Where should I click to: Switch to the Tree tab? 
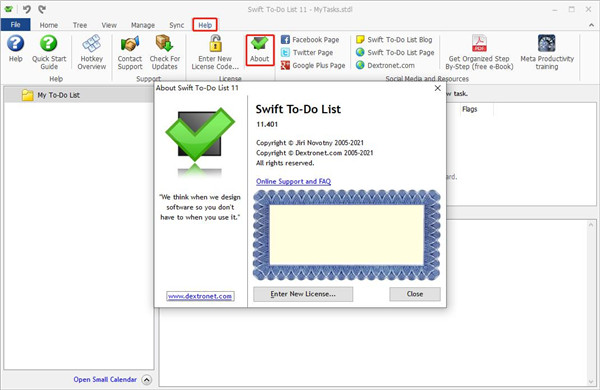[80, 25]
